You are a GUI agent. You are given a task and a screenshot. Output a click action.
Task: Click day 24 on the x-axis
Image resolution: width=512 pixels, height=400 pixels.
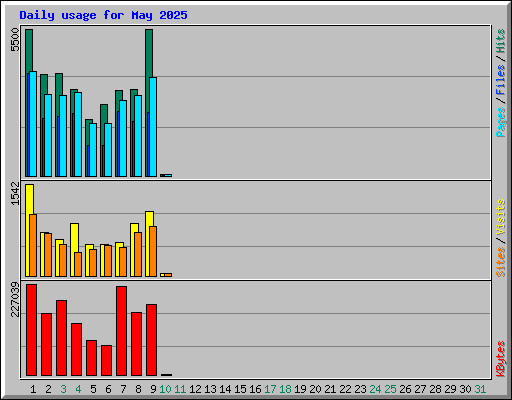point(375,389)
